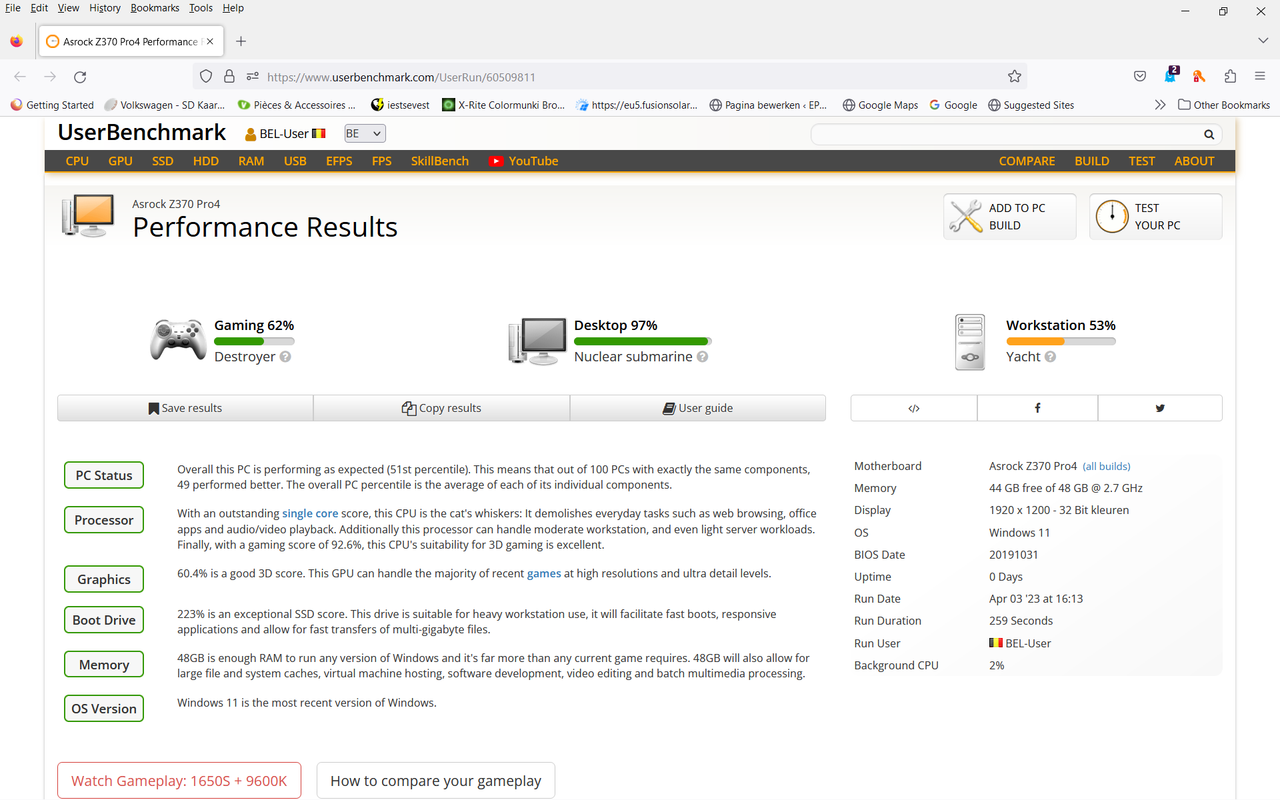Click the Save results button
Screen dimensions: 1280x800
click(185, 408)
